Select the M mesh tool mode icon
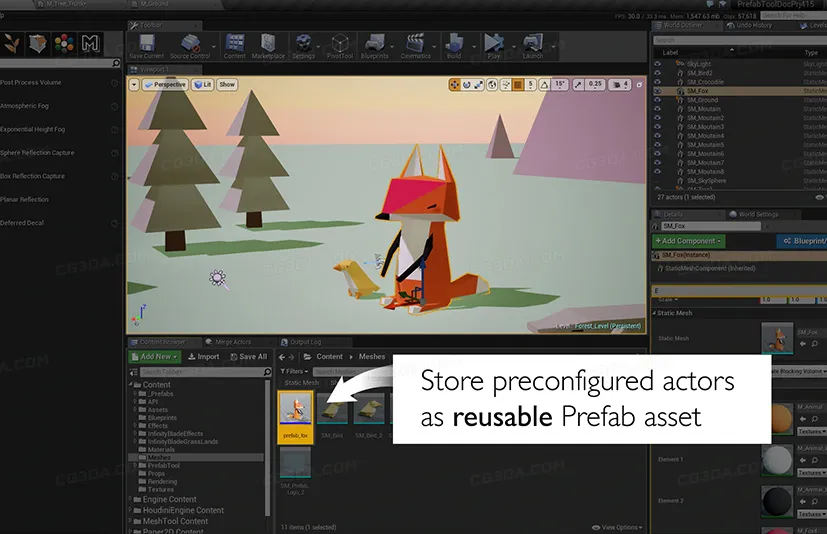The width and height of the screenshot is (827, 534). 90,43
